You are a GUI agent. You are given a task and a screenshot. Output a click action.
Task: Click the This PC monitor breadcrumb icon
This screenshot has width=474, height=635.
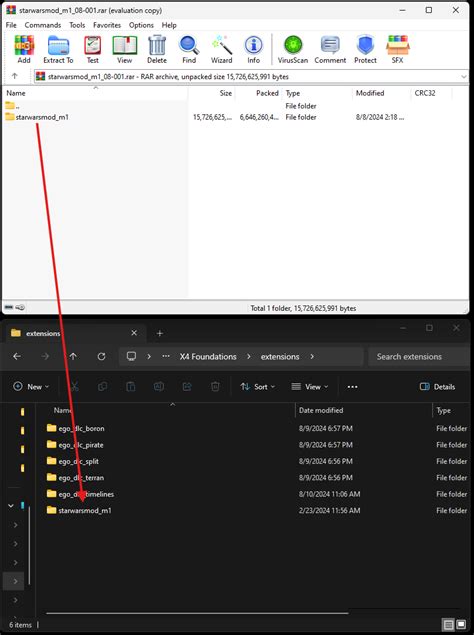[x=131, y=356]
